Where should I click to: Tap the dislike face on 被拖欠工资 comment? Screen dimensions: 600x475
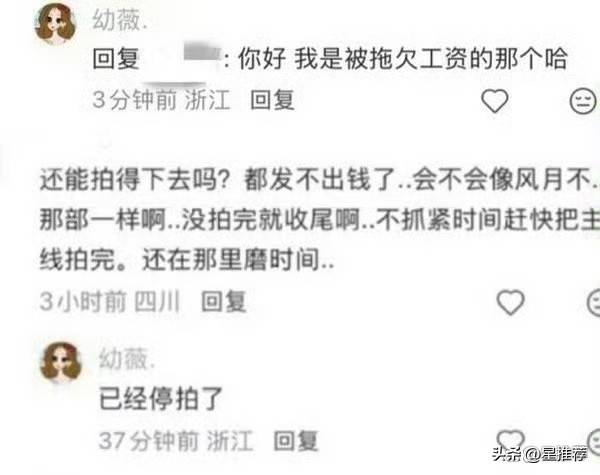pyautogui.click(x=584, y=101)
